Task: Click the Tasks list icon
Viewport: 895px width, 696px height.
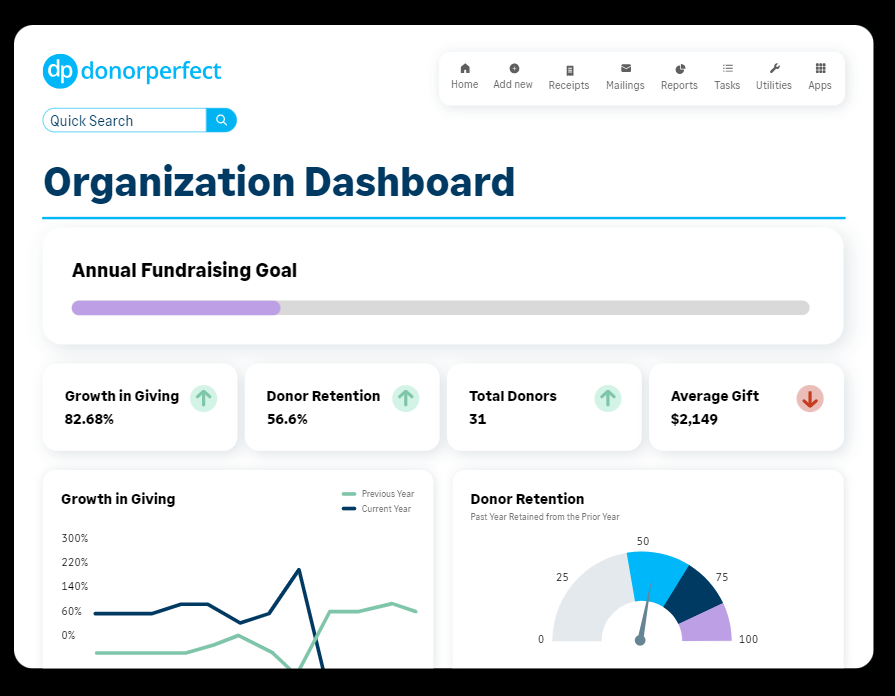Action: click(727, 69)
